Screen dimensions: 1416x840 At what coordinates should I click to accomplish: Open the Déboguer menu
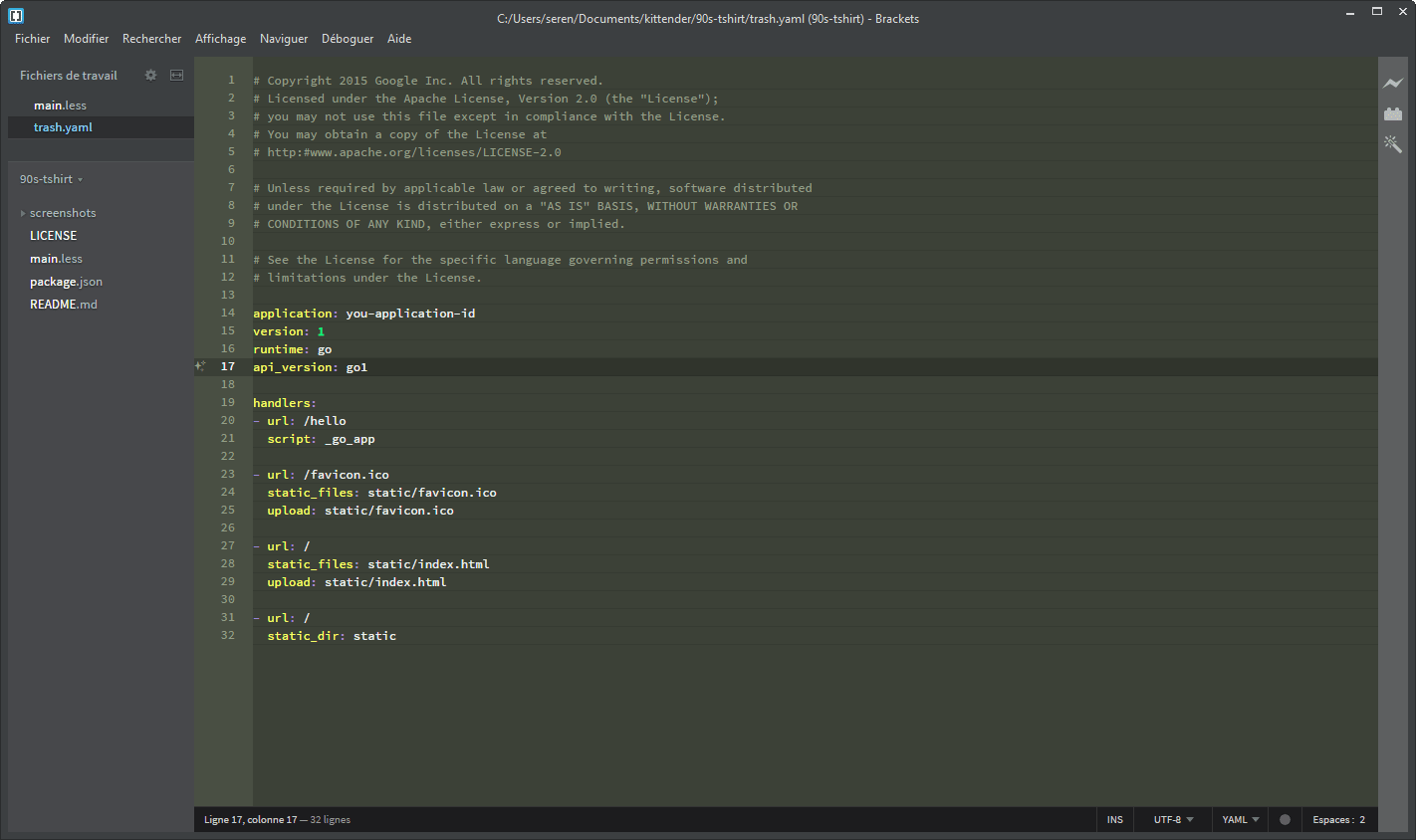[x=347, y=39]
